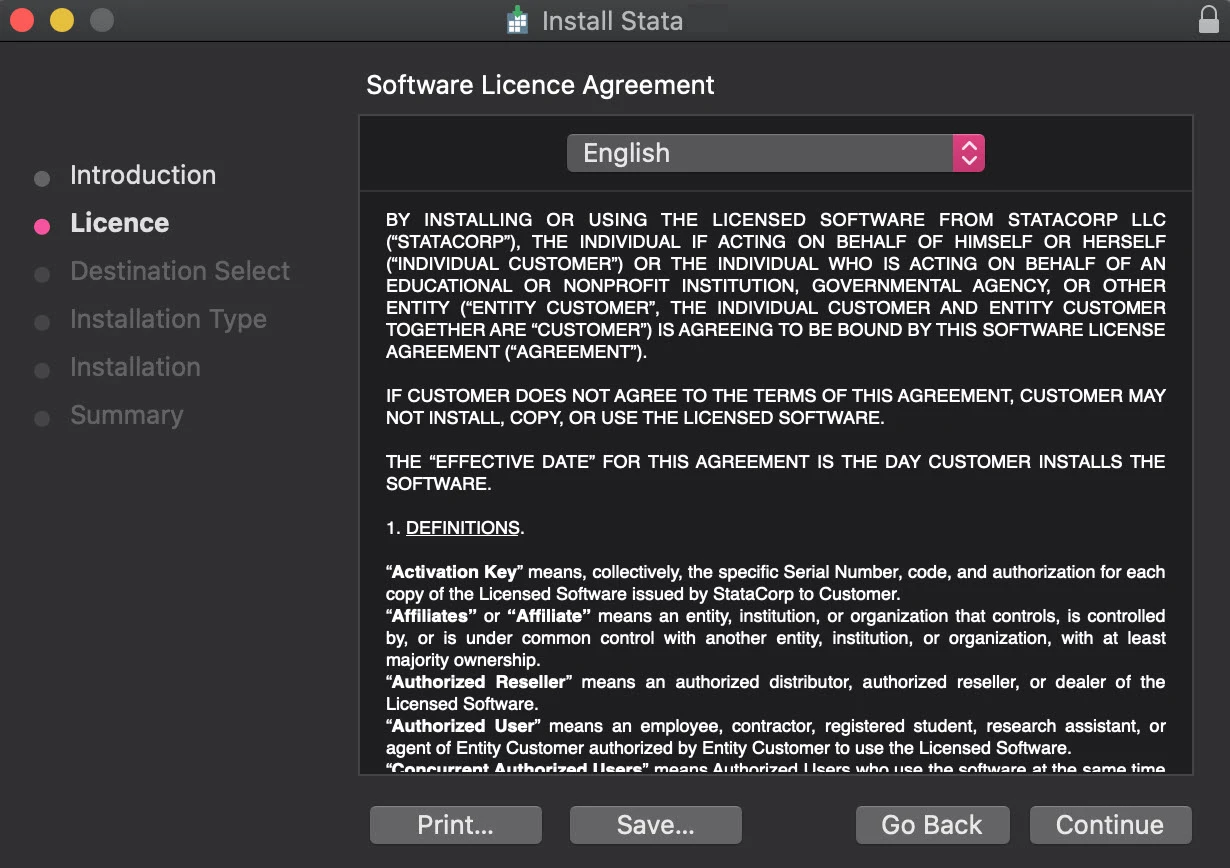Image resolution: width=1230 pixels, height=868 pixels.
Task: Open the English language dropdown
Action: pos(760,153)
